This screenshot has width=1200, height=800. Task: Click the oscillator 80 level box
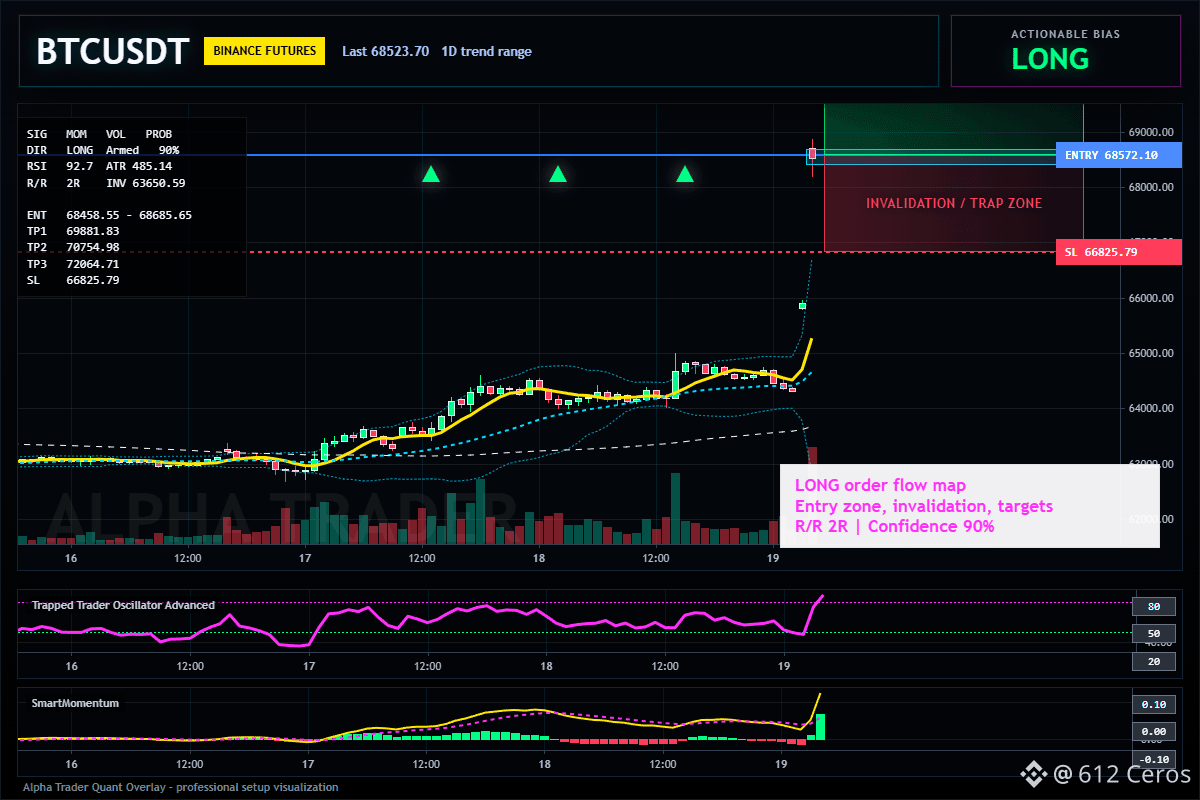(1152, 606)
